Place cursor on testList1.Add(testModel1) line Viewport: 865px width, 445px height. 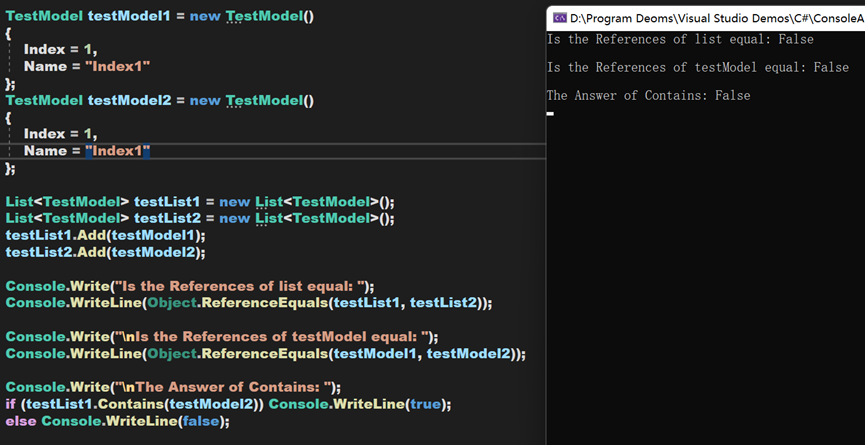[105, 235]
